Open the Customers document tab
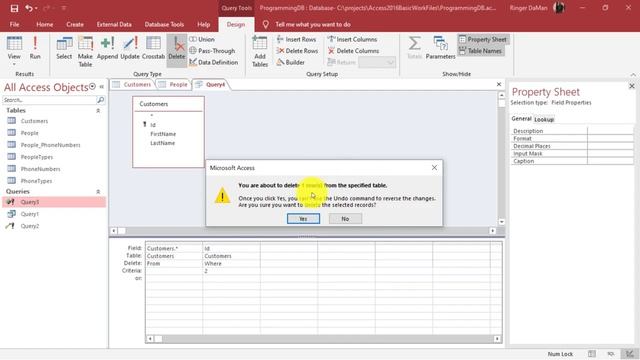 [x=132, y=84]
